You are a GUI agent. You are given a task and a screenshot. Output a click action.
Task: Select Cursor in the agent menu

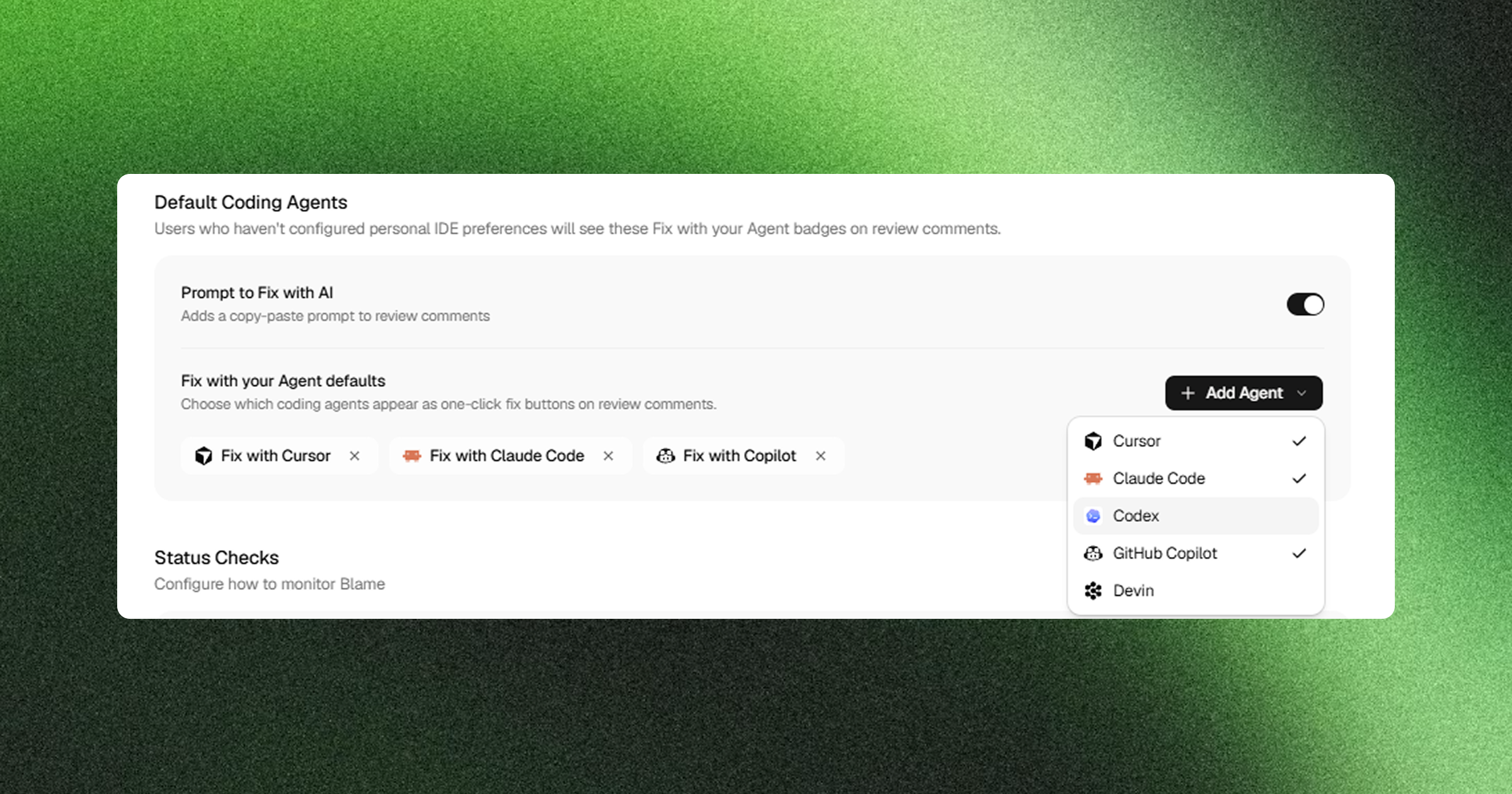(1196, 441)
